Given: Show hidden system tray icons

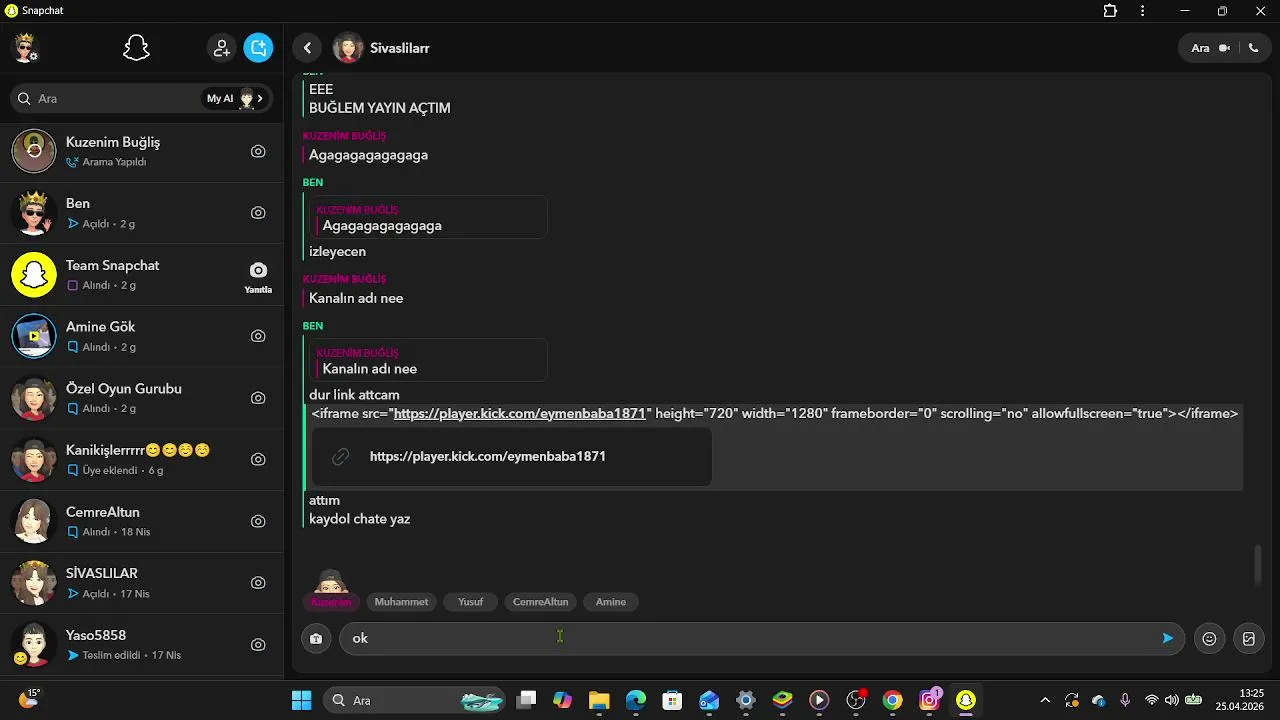Looking at the screenshot, I should pos(1045,700).
